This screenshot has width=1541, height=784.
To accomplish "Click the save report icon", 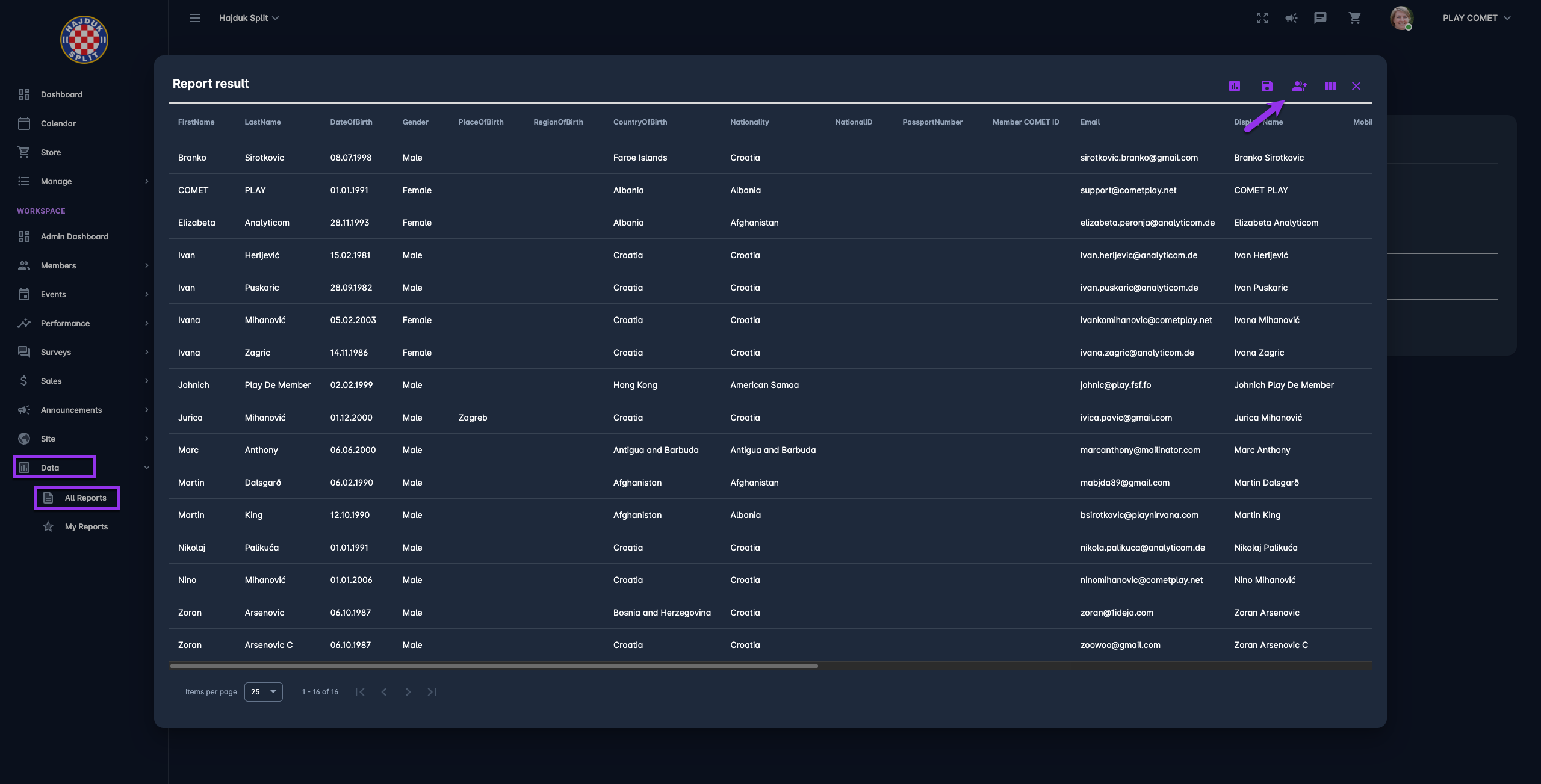I will (1267, 86).
